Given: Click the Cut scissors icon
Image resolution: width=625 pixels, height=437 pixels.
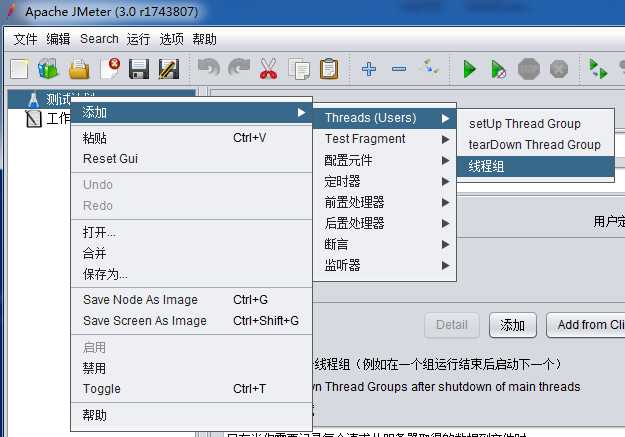Looking at the screenshot, I should [x=269, y=69].
